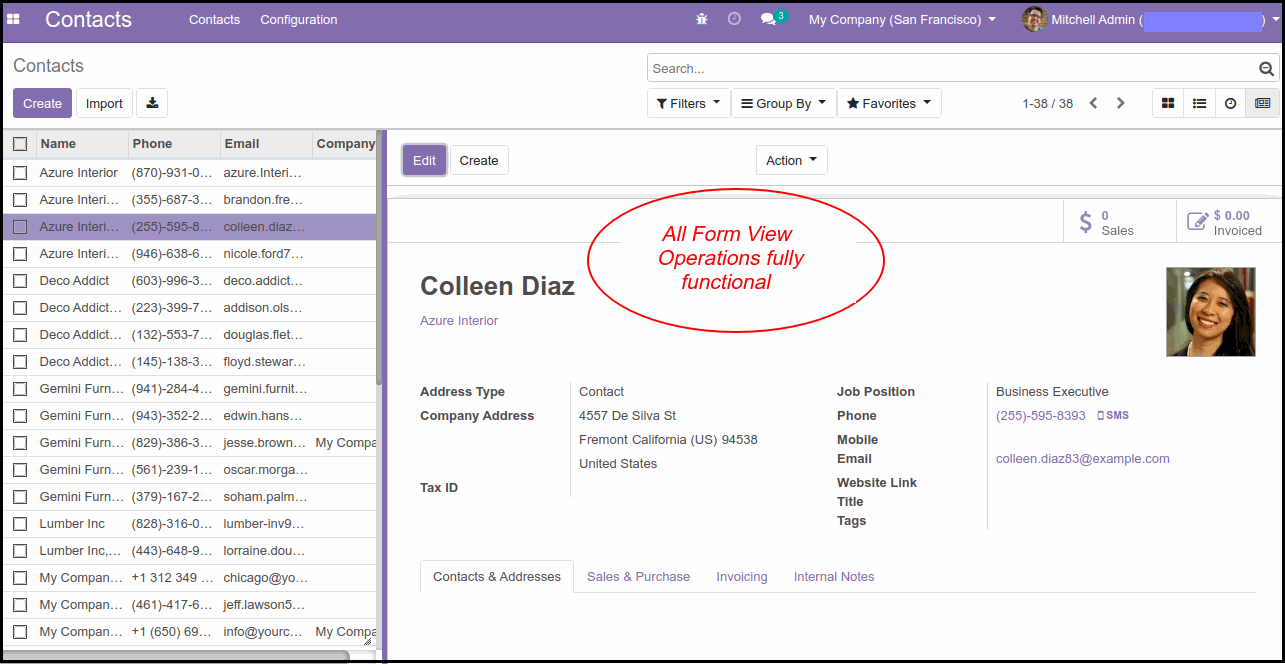Click the search magnifier icon

coord(1266,69)
